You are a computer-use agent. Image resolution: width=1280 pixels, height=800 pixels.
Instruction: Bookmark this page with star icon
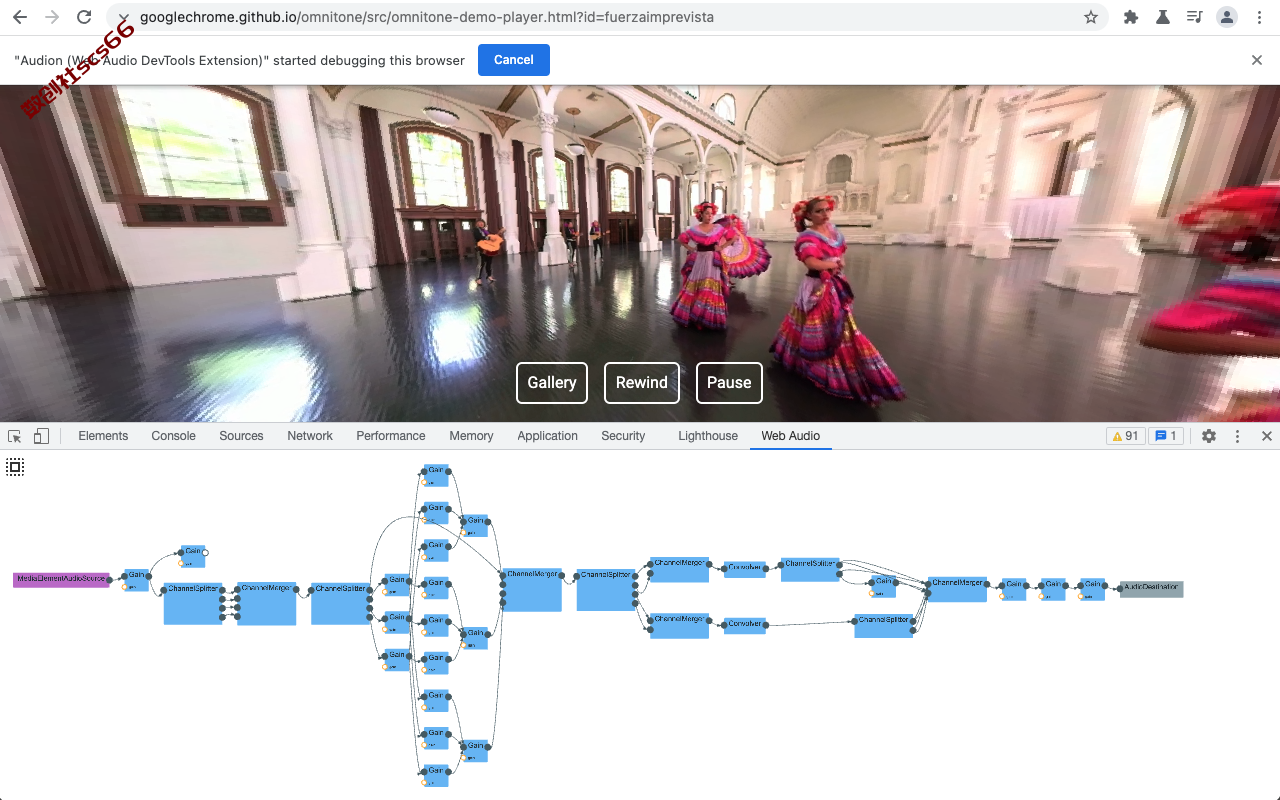point(1091,17)
